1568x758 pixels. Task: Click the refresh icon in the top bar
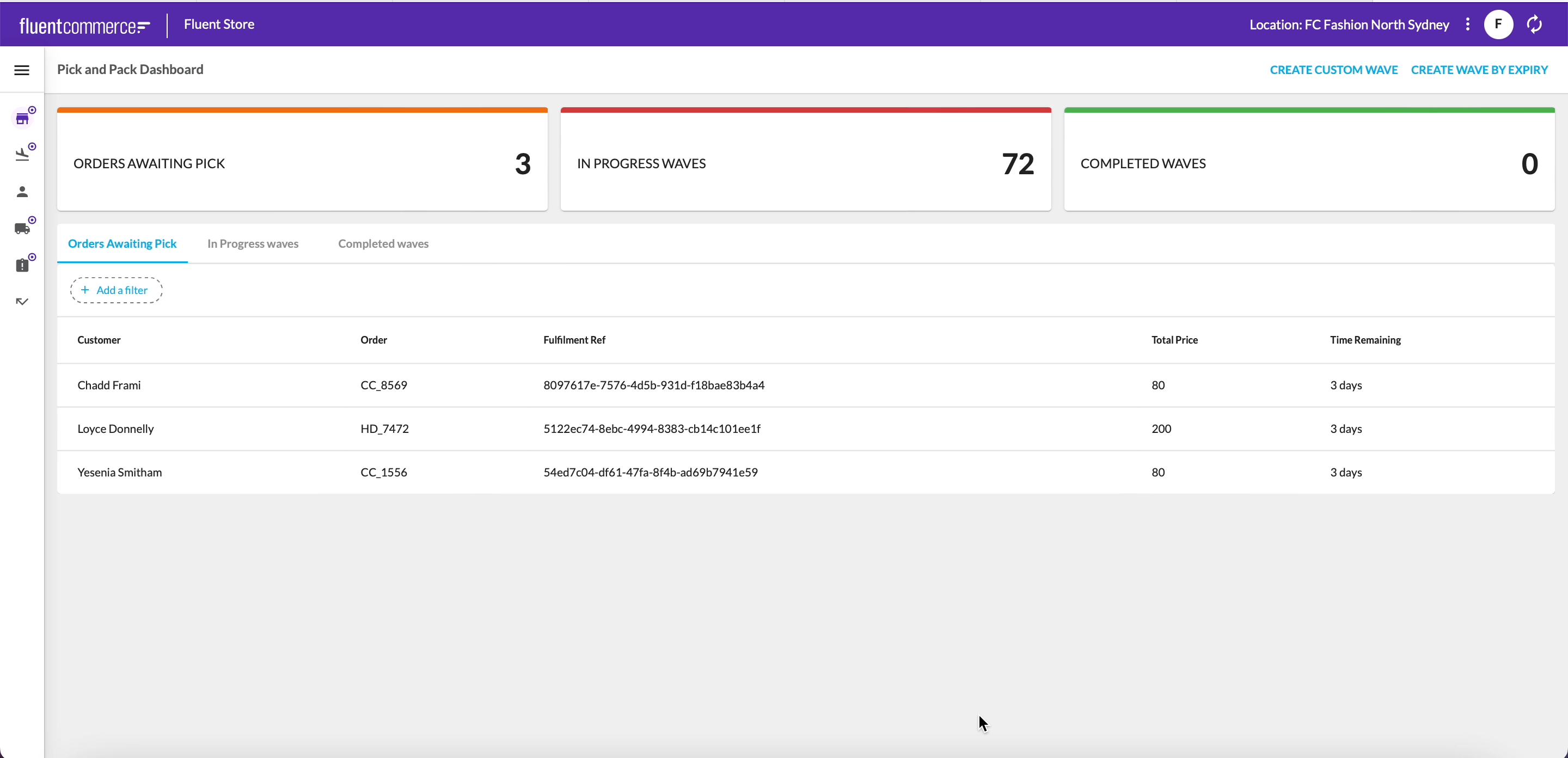click(1534, 25)
